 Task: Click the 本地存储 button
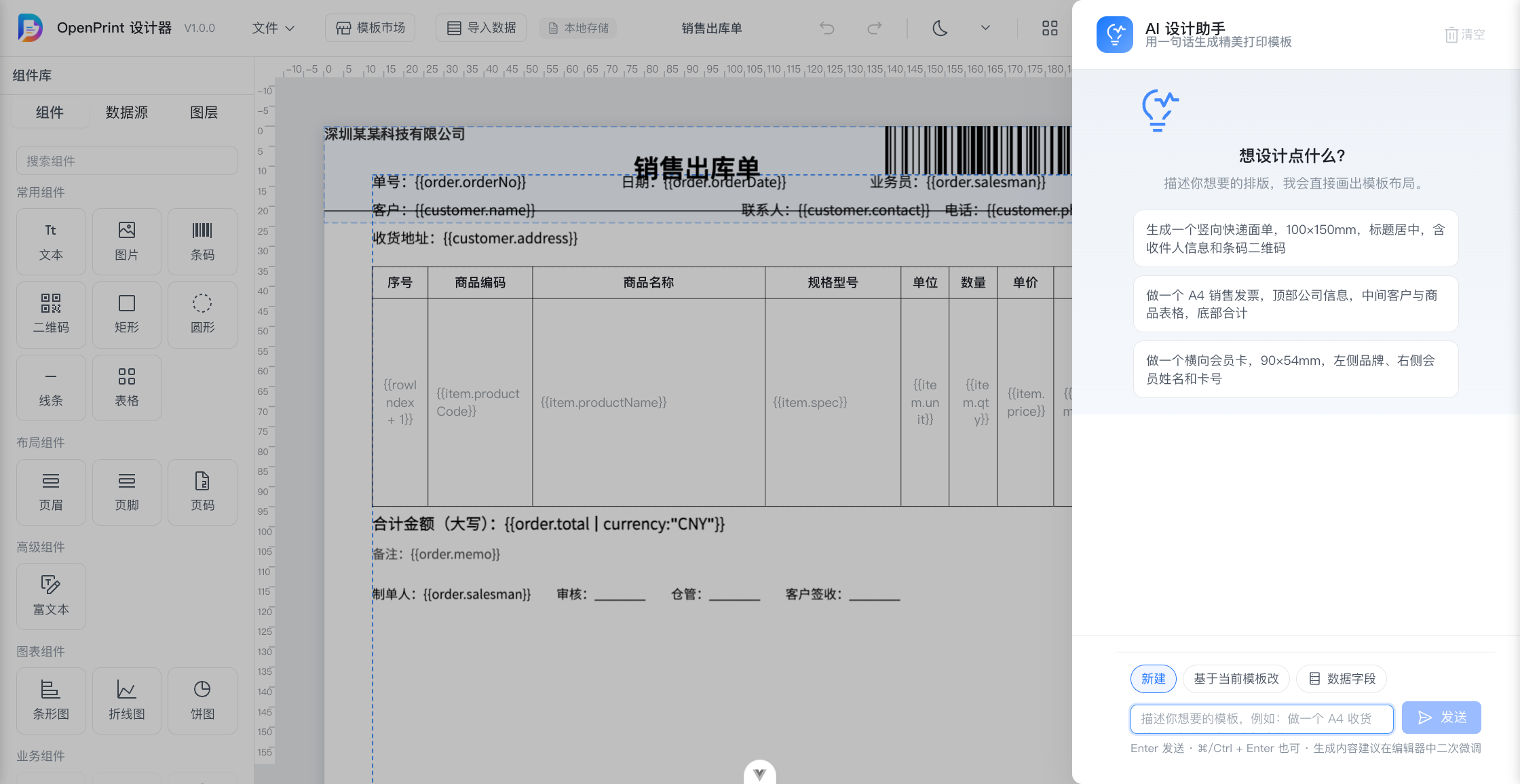click(578, 28)
